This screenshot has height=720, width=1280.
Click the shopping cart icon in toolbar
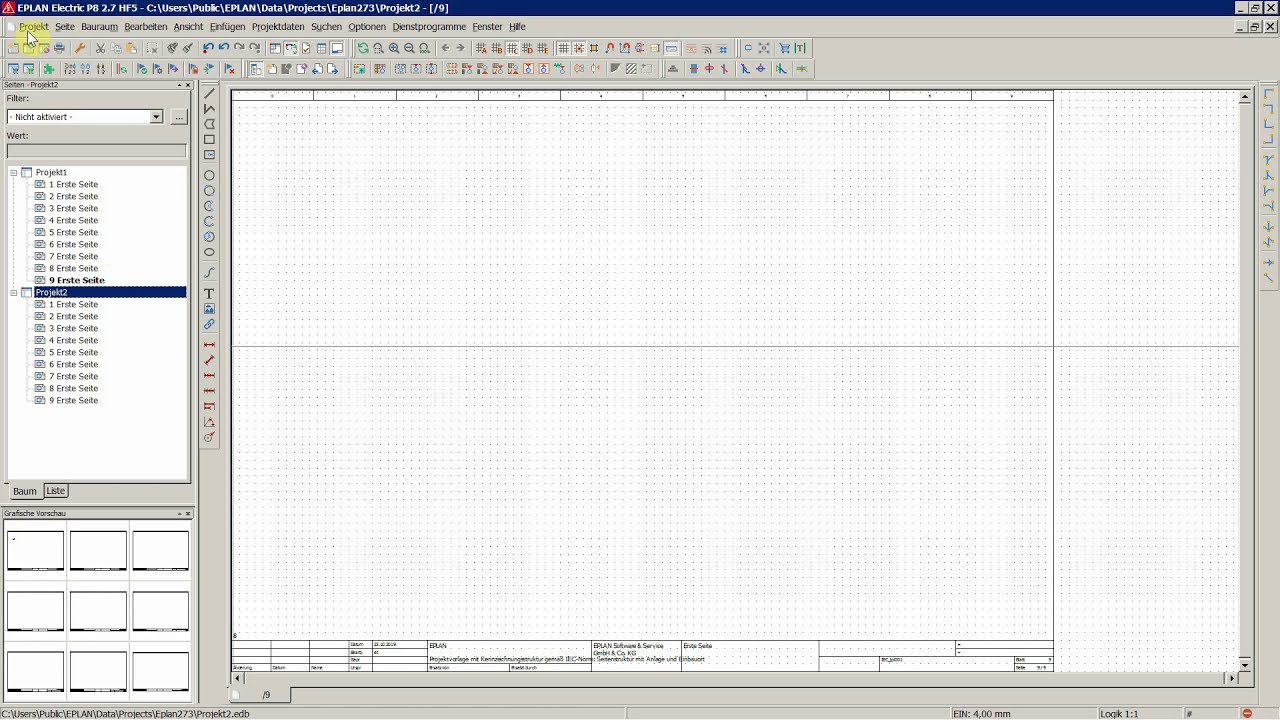pyautogui.click(x=785, y=48)
